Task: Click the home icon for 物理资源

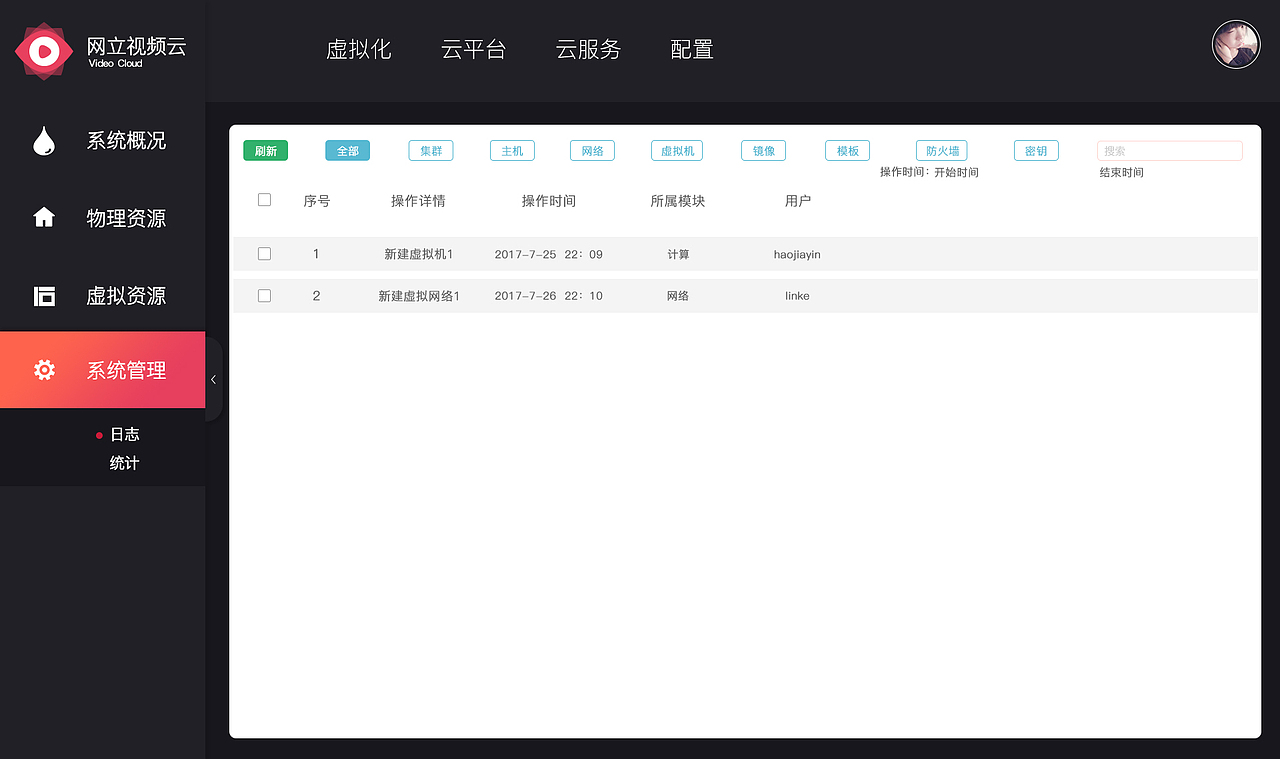Action: point(44,217)
